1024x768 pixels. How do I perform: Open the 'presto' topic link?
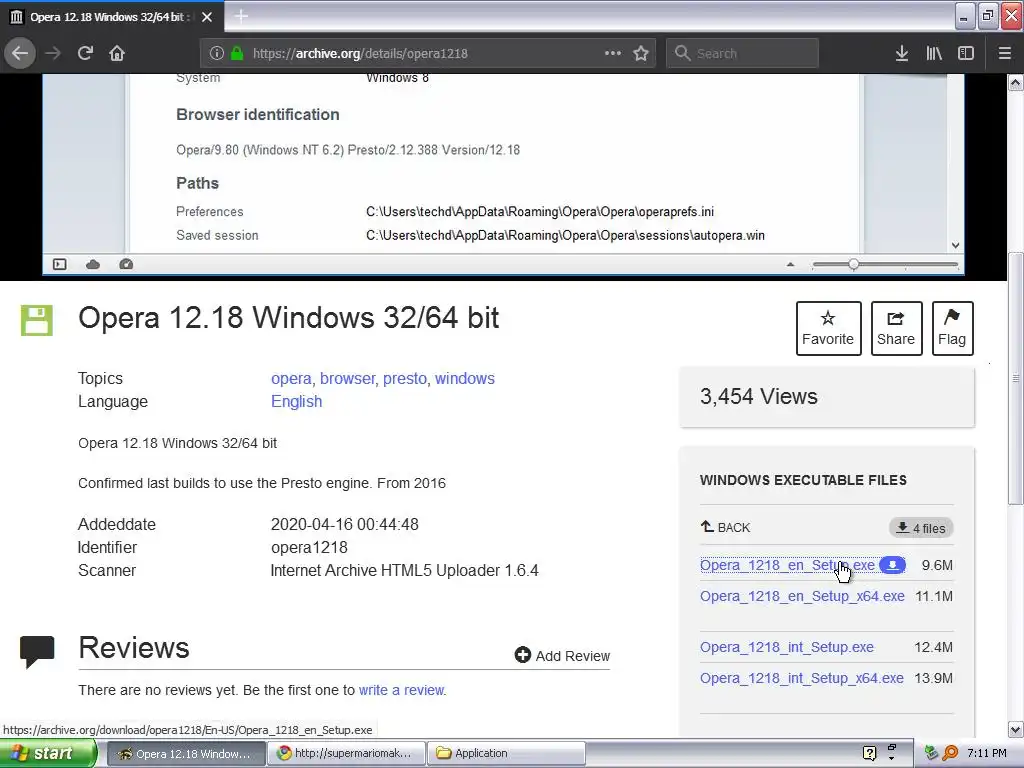click(x=404, y=379)
